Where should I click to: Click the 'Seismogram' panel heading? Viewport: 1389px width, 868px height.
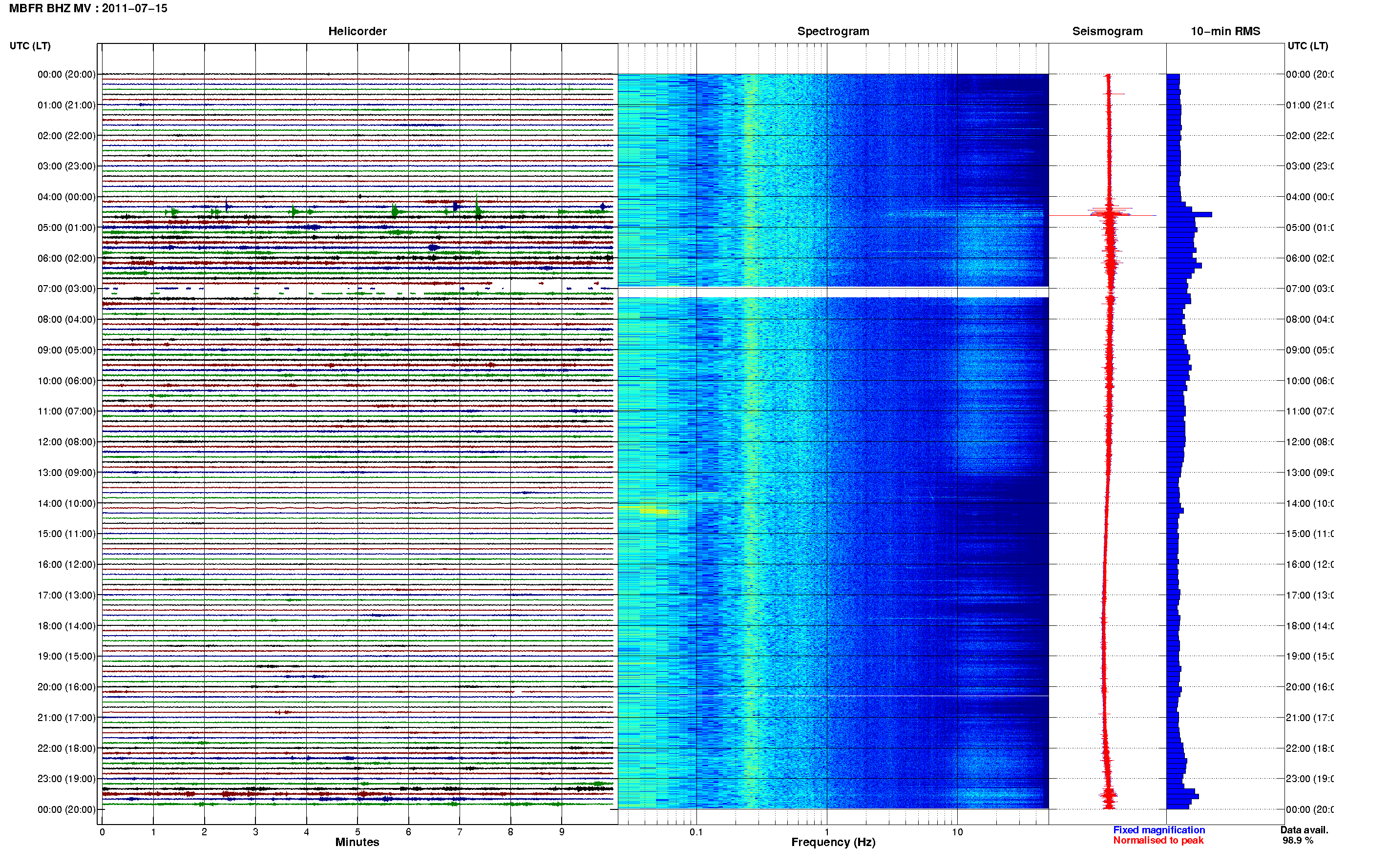[1107, 31]
